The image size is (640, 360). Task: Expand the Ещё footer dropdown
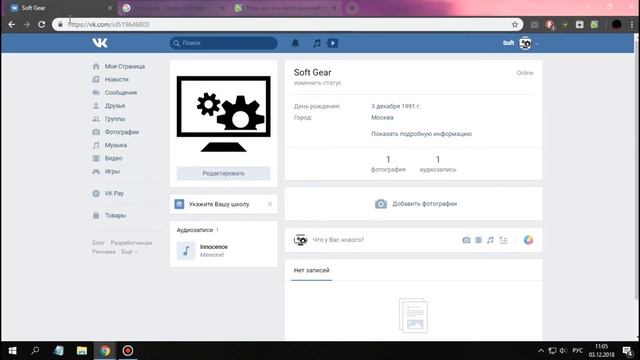(x=129, y=252)
